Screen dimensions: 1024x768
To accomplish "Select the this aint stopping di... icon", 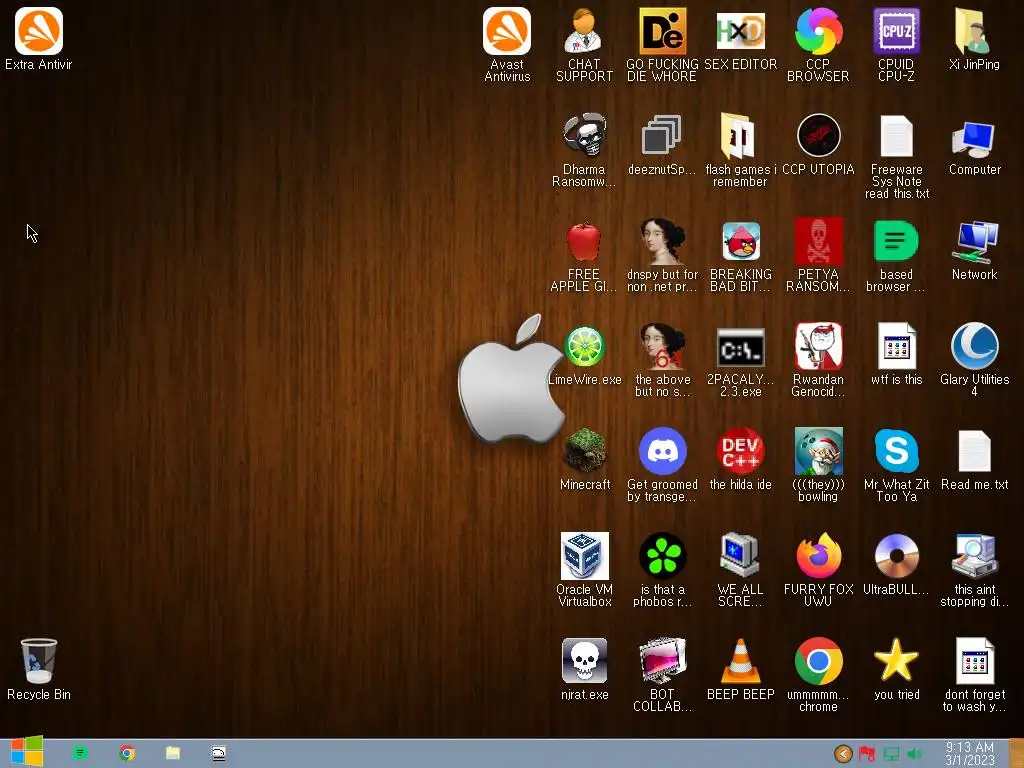I will click(974, 571).
